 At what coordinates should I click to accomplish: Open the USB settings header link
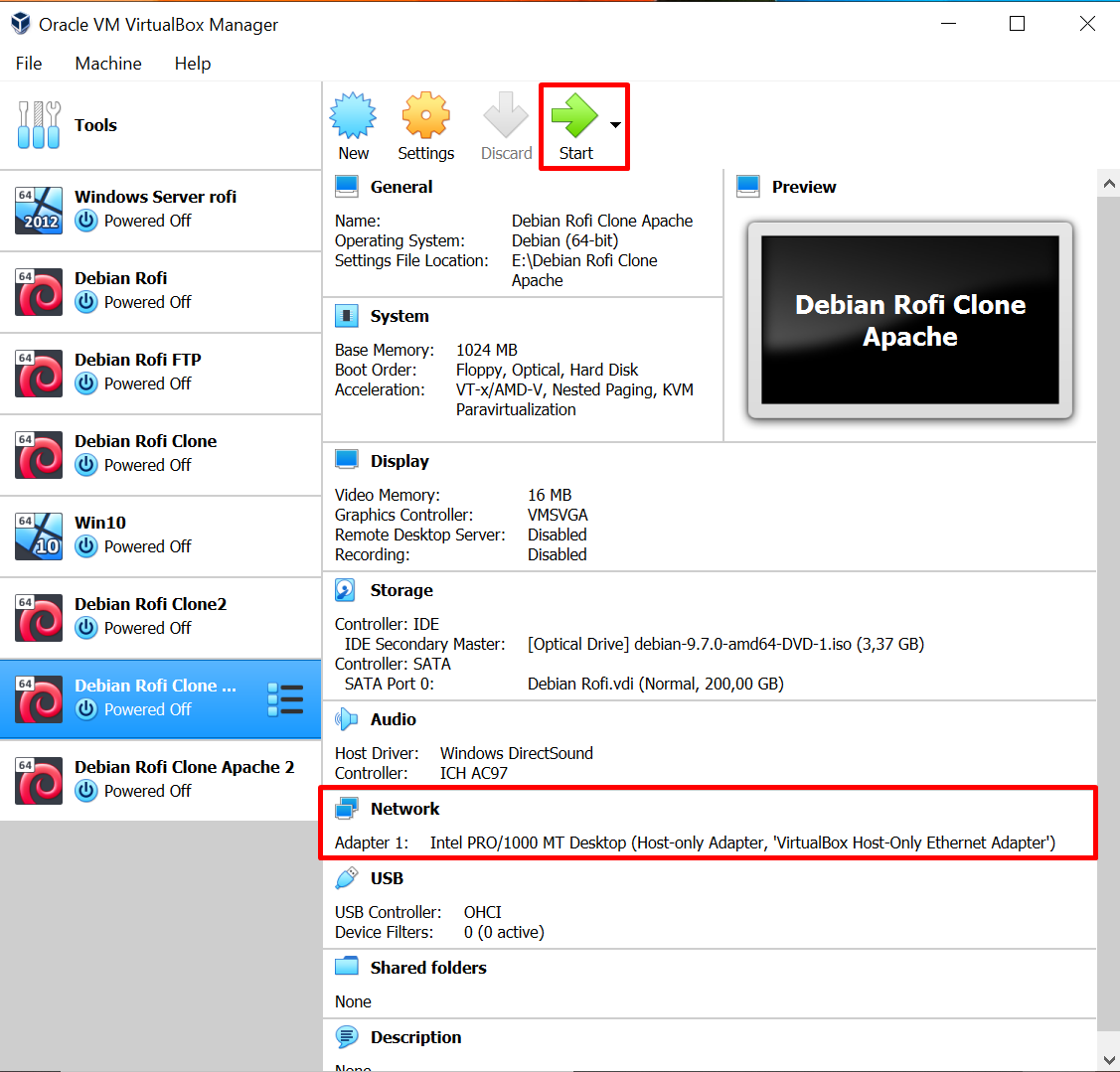pos(387,878)
